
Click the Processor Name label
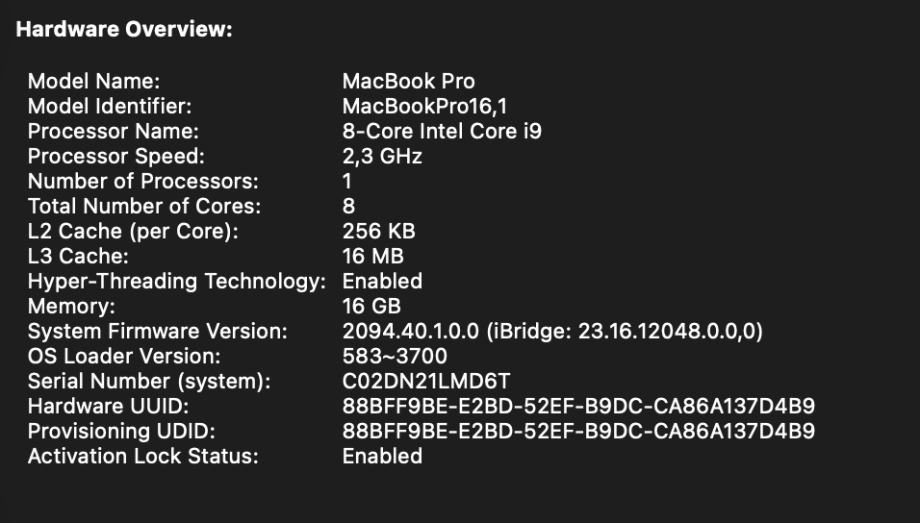point(113,131)
